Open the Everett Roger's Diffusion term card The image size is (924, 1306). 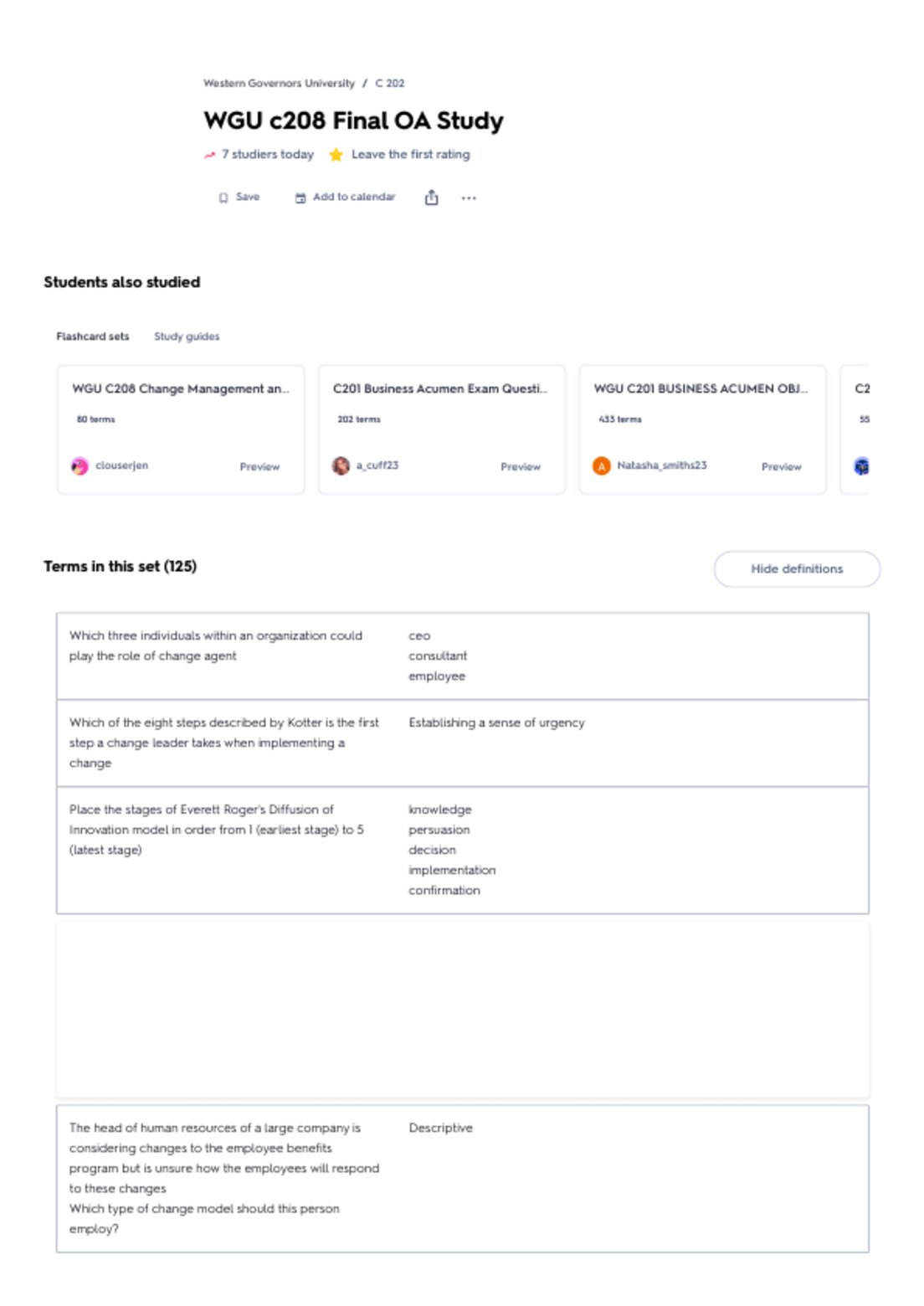coord(463,851)
